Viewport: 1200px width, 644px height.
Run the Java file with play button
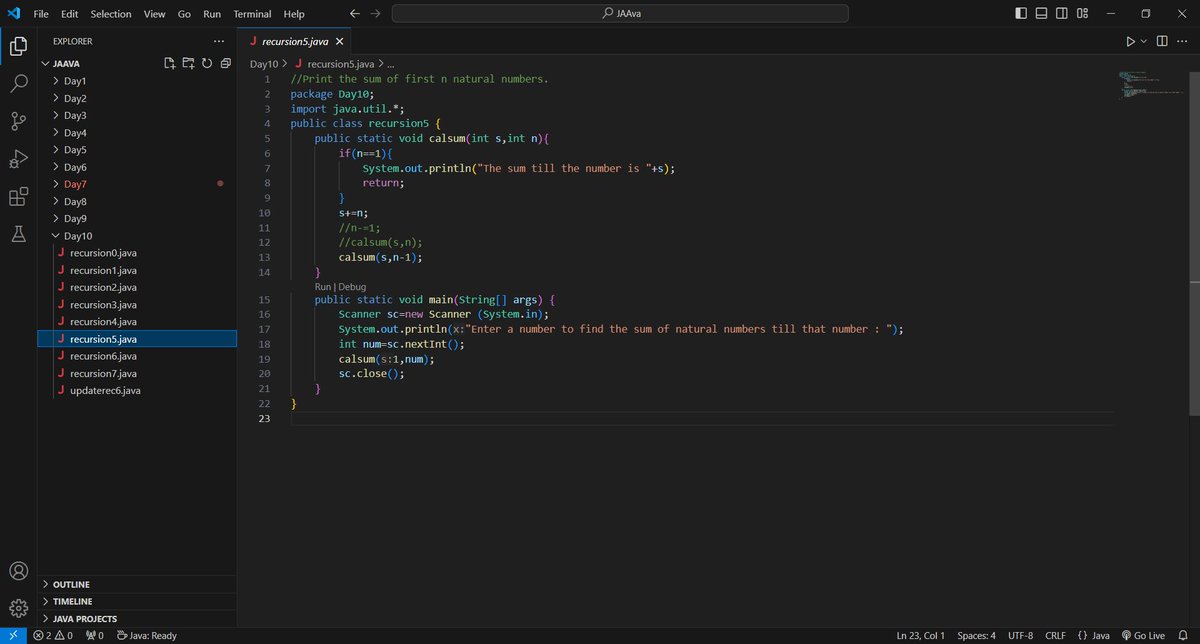pos(1130,41)
